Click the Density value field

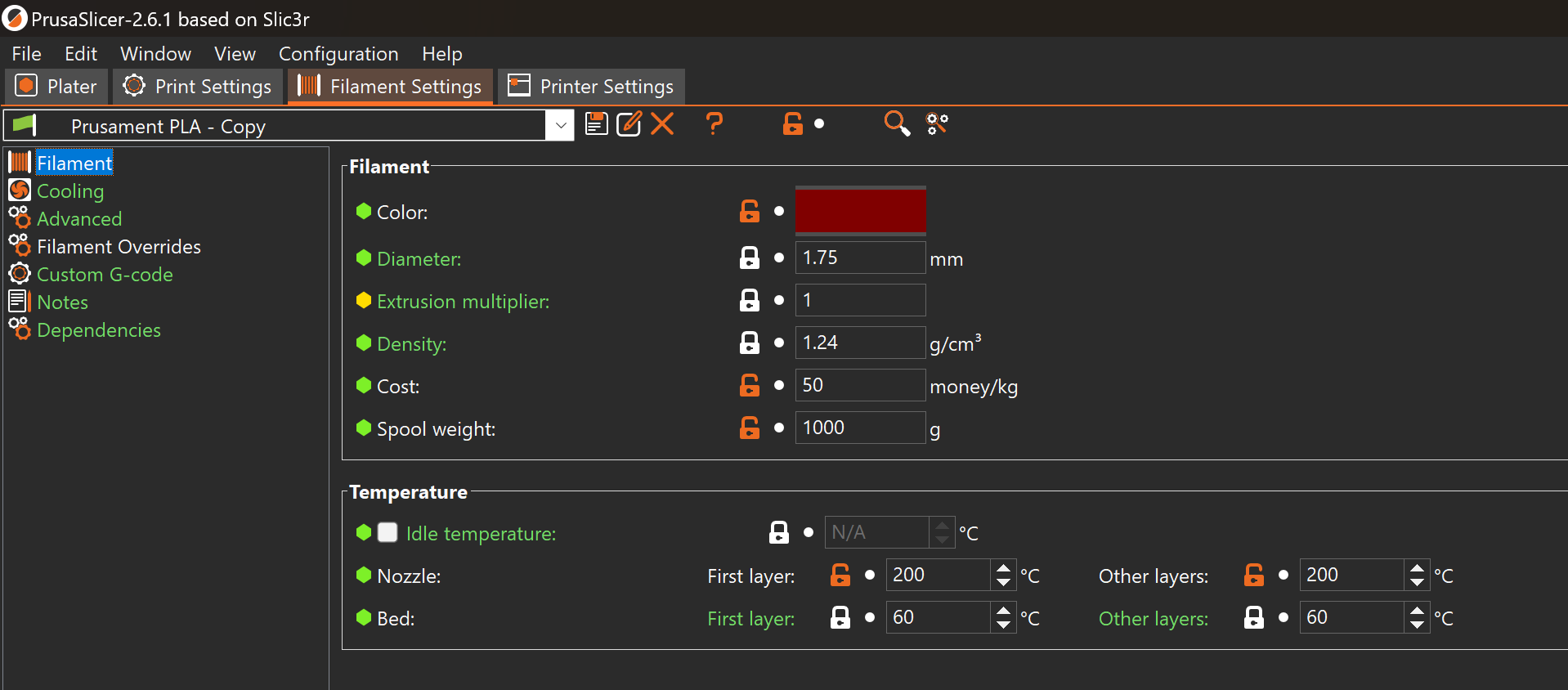tap(860, 343)
